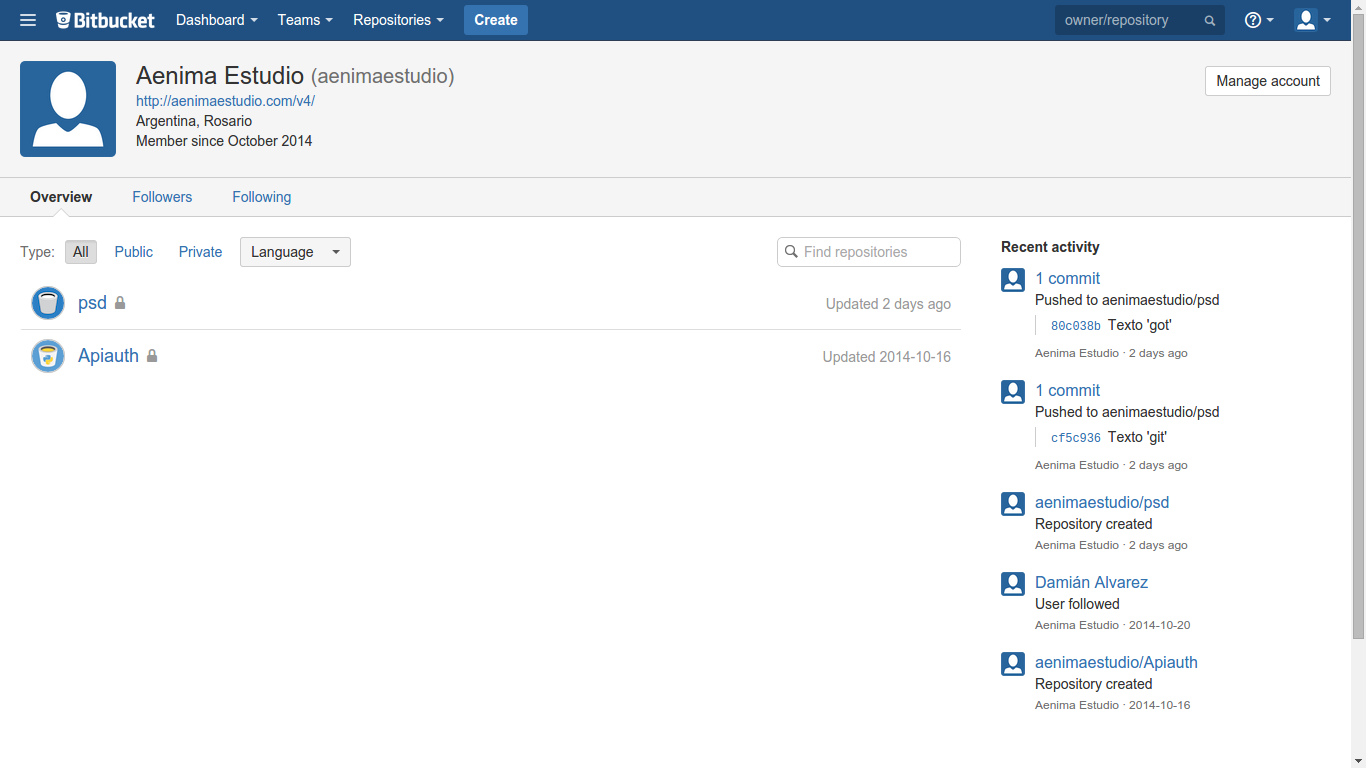Click avatar beside aenimaestudio/Apiauth activity
The image size is (1366, 768).
[1013, 664]
